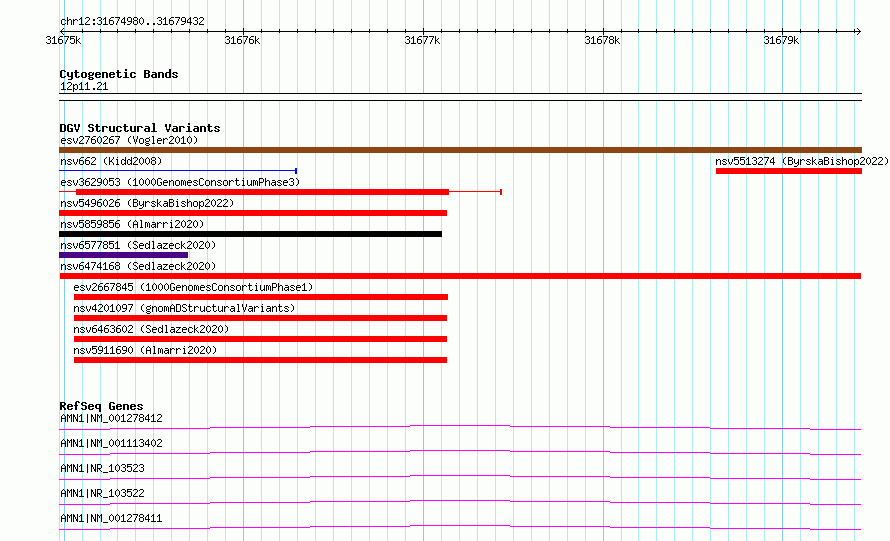Click the AMN1|NM_001278411 transcript label
Image resolution: width=890 pixels, height=541 pixels.
[111, 518]
